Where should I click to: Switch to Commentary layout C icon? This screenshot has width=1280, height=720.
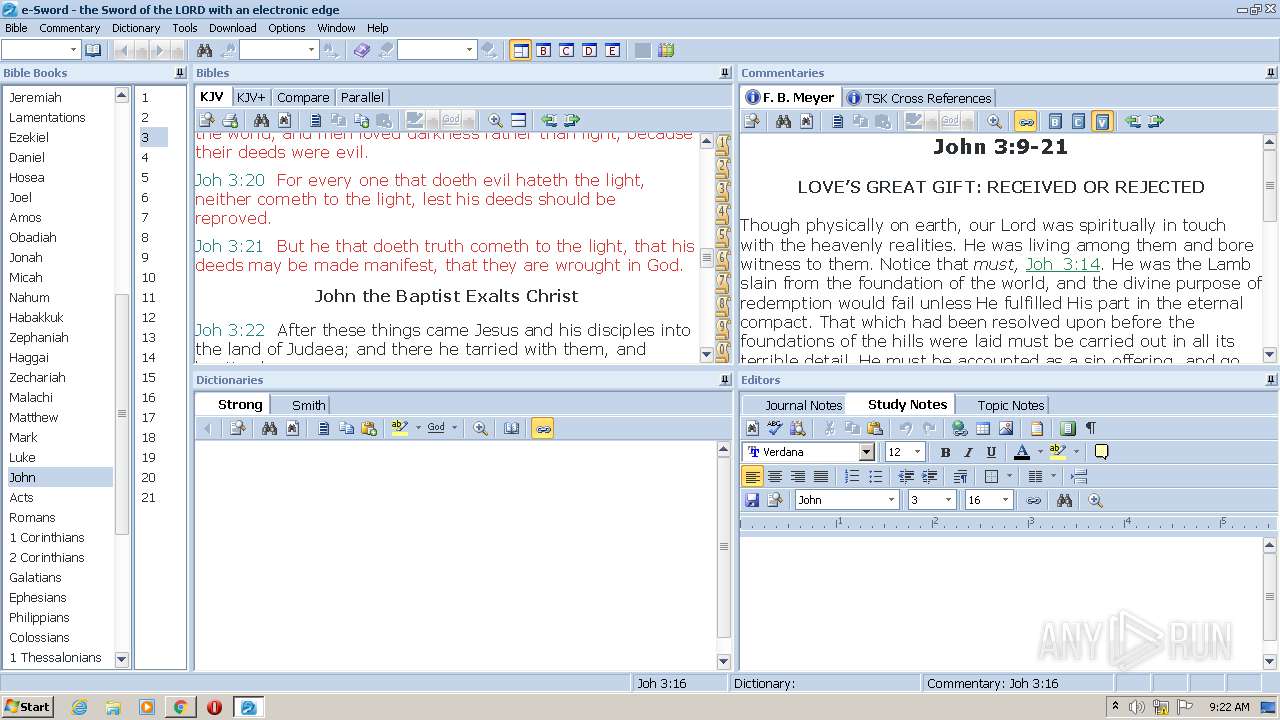tap(566, 50)
